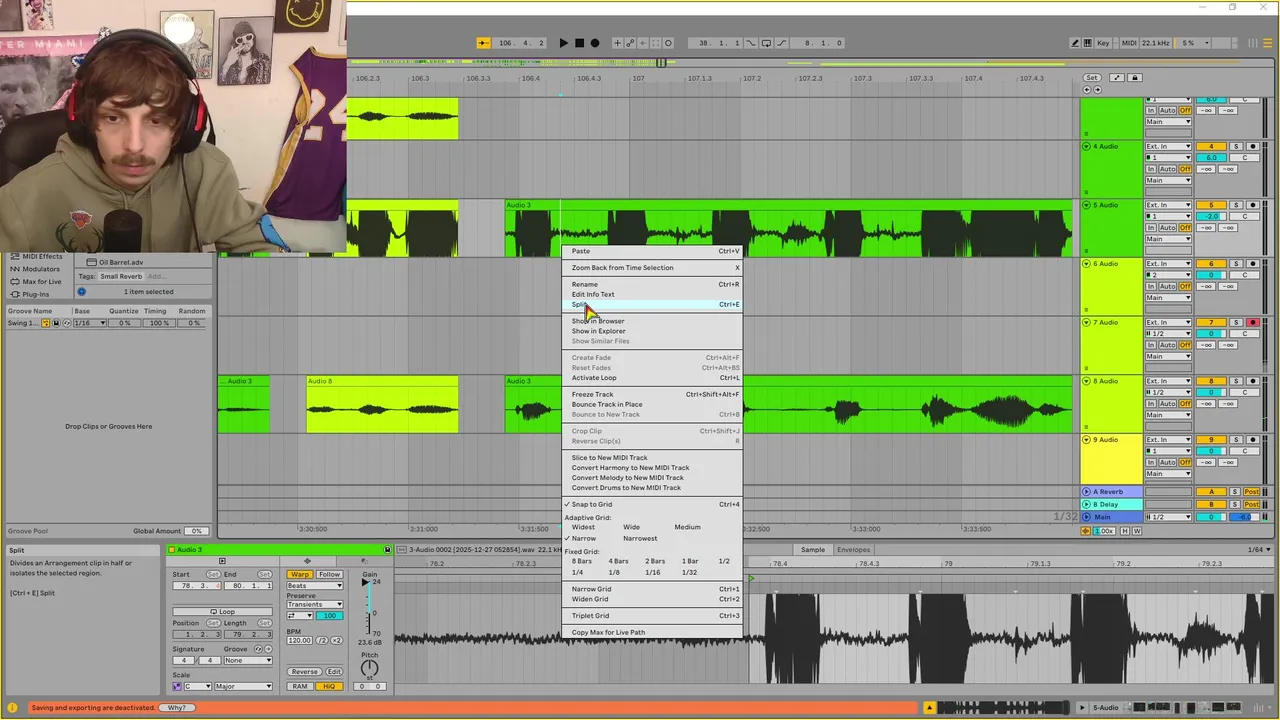Switch to the Envelopes tab
Viewport: 1280px width, 720px height.
(x=853, y=549)
